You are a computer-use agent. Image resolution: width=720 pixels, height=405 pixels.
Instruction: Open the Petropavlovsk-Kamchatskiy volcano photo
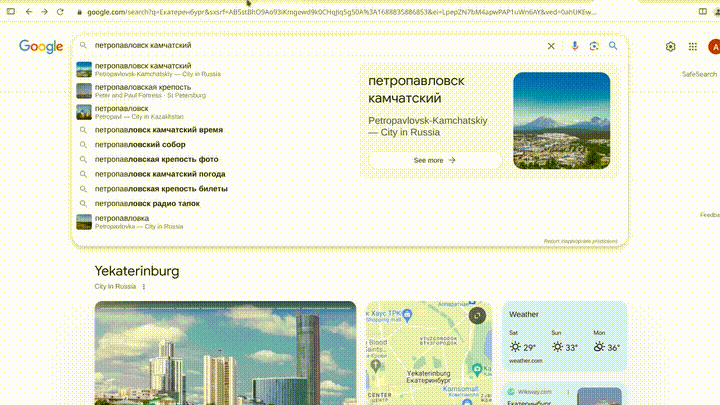562,121
